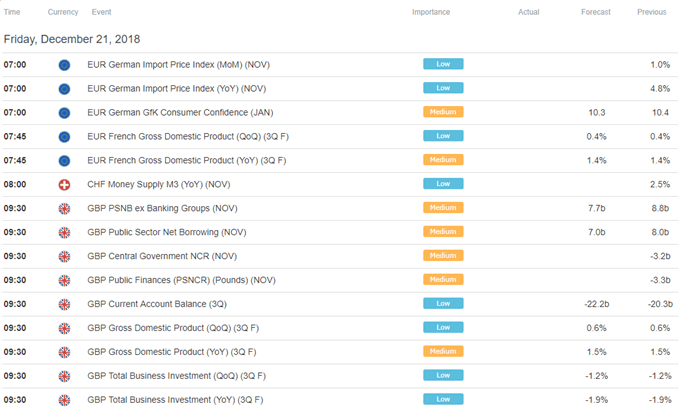The image size is (680, 407).
Task: Sort by the Importance column header
Action: pos(431,12)
